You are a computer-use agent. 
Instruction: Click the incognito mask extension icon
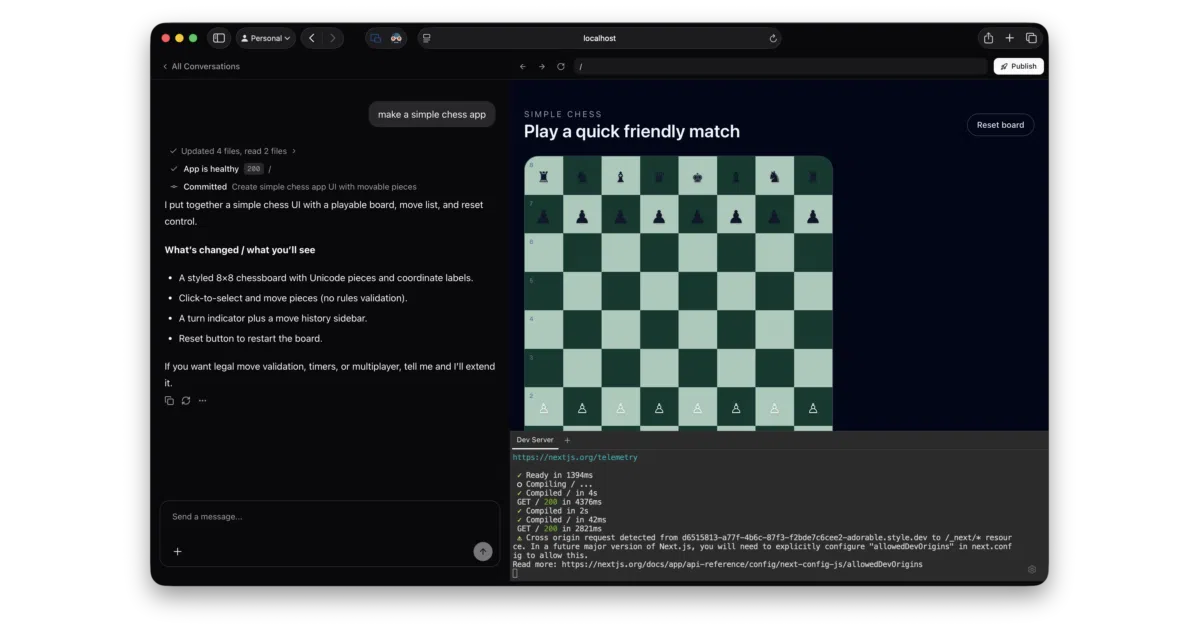click(396, 38)
